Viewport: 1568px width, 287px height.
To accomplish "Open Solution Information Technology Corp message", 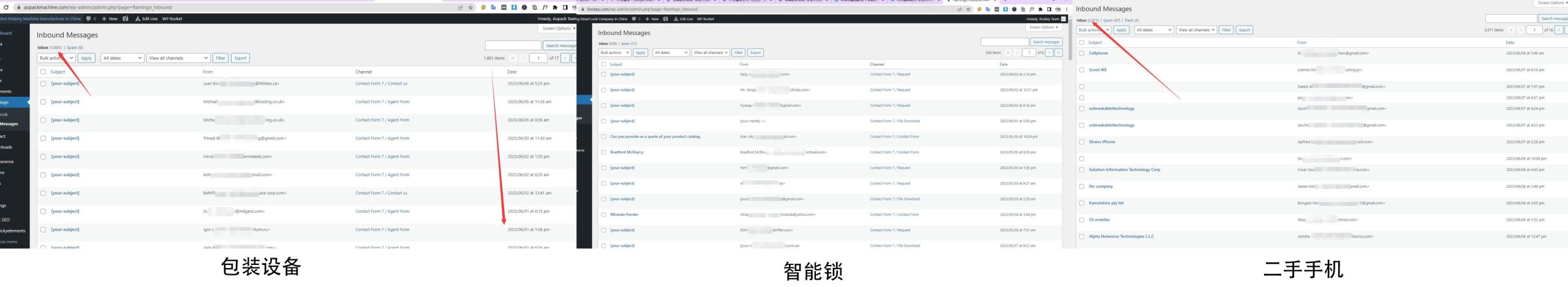I will tap(1125, 170).
